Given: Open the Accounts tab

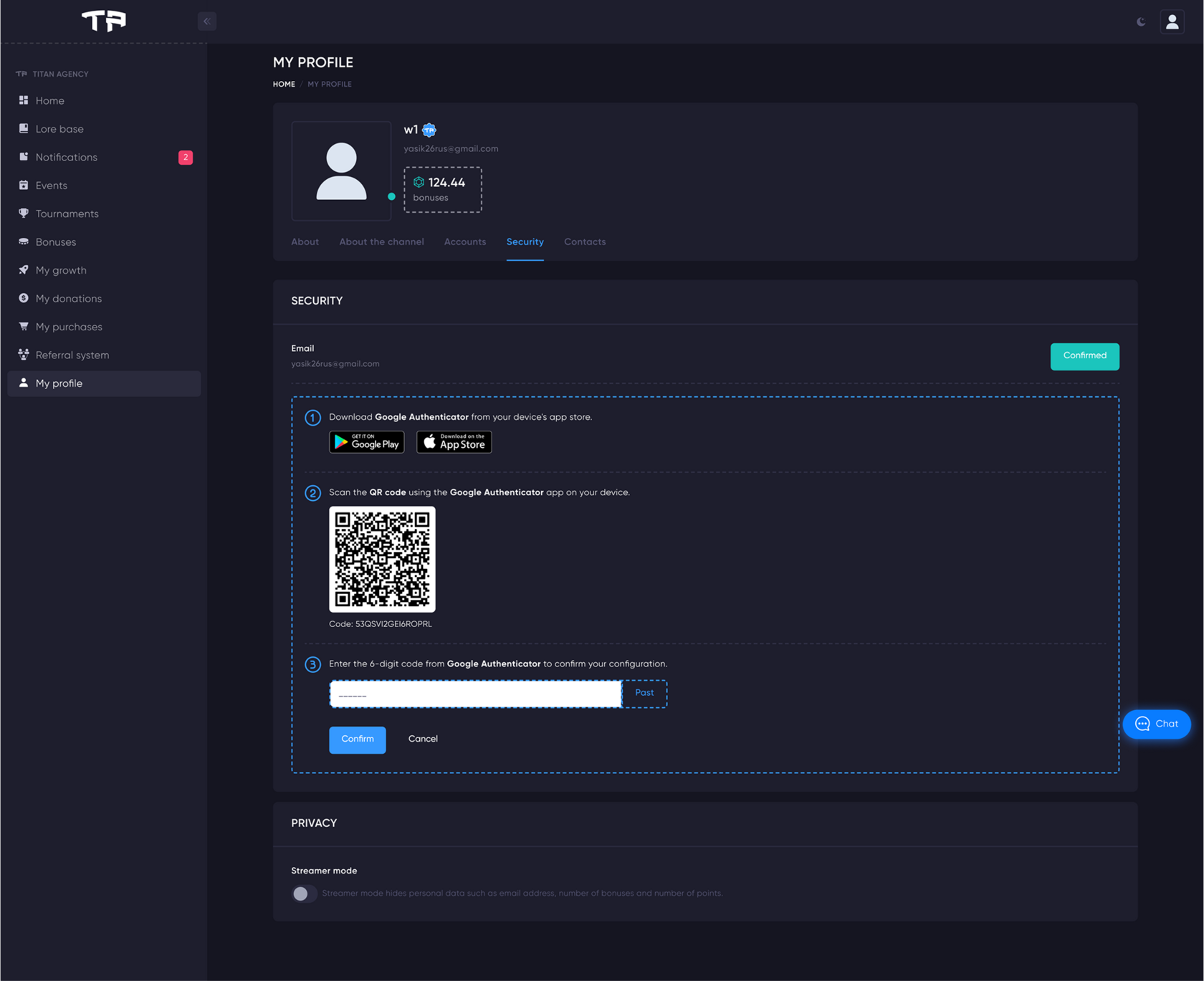Looking at the screenshot, I should pos(465,242).
